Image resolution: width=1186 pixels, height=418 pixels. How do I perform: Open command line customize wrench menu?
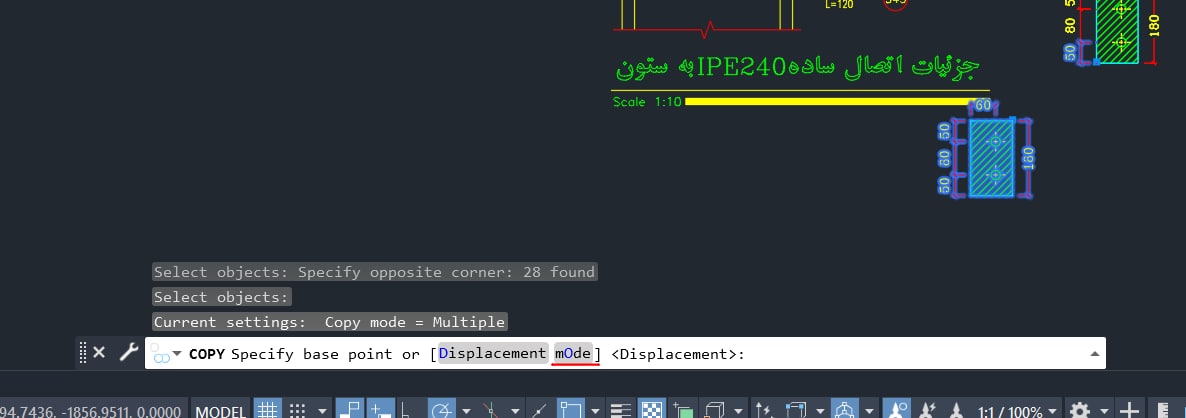(129, 352)
